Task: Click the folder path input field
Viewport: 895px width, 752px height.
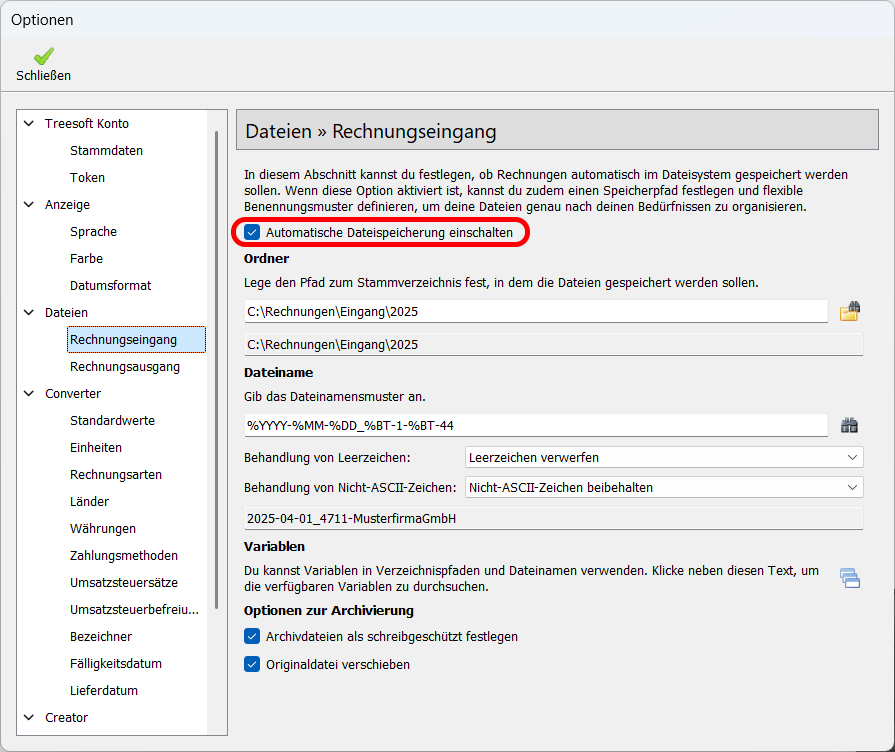Action: 535,312
